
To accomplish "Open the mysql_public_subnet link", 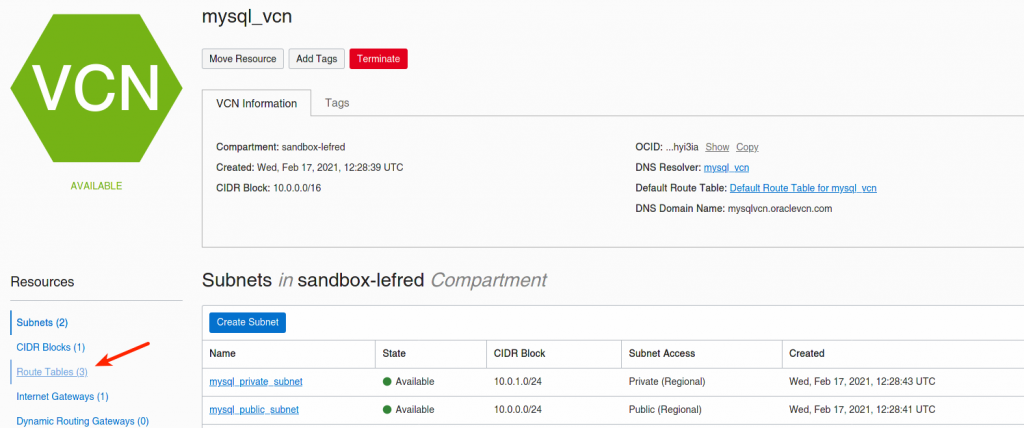I will 254,409.
